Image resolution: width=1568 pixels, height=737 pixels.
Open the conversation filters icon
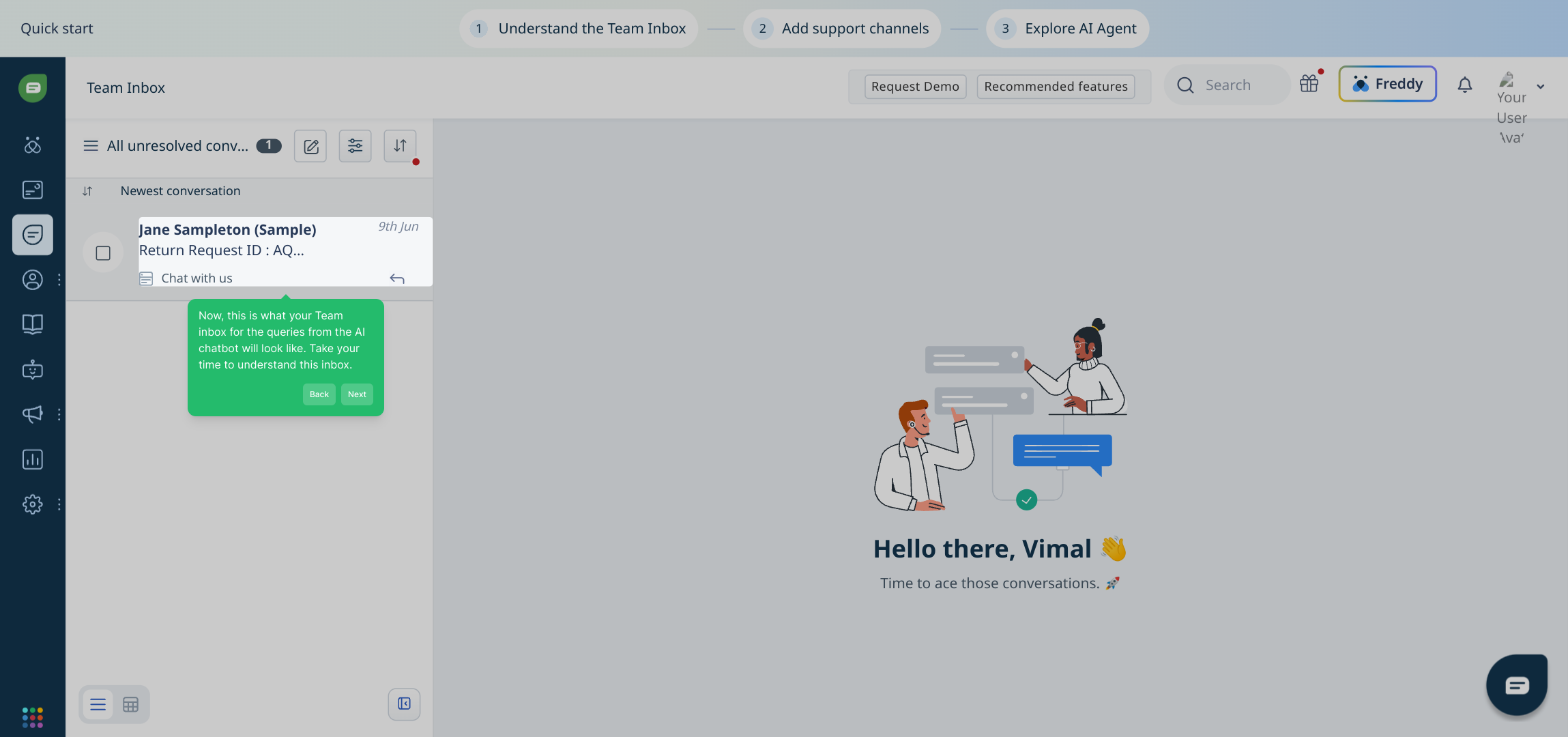(355, 146)
